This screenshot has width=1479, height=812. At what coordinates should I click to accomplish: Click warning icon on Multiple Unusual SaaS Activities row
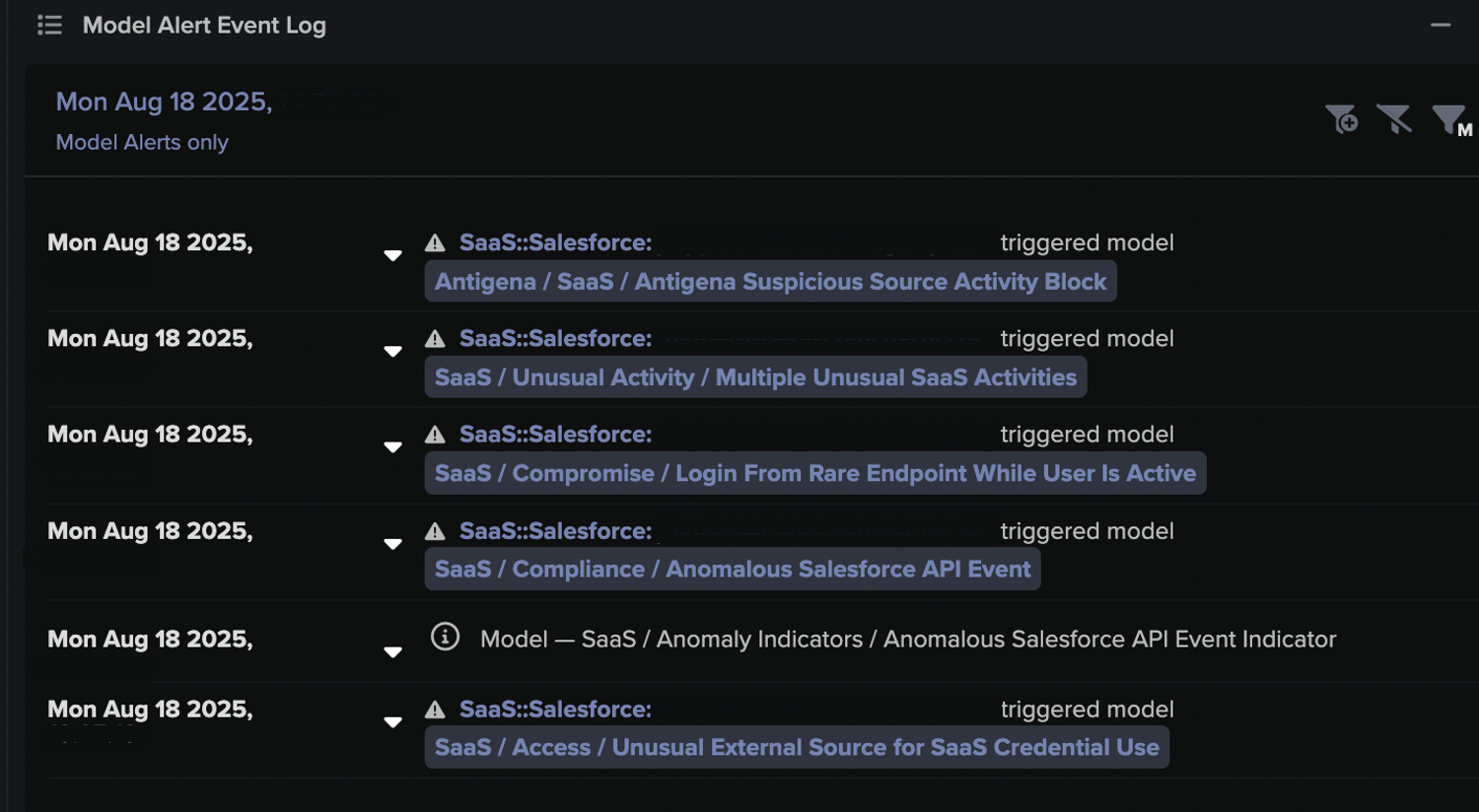click(435, 338)
